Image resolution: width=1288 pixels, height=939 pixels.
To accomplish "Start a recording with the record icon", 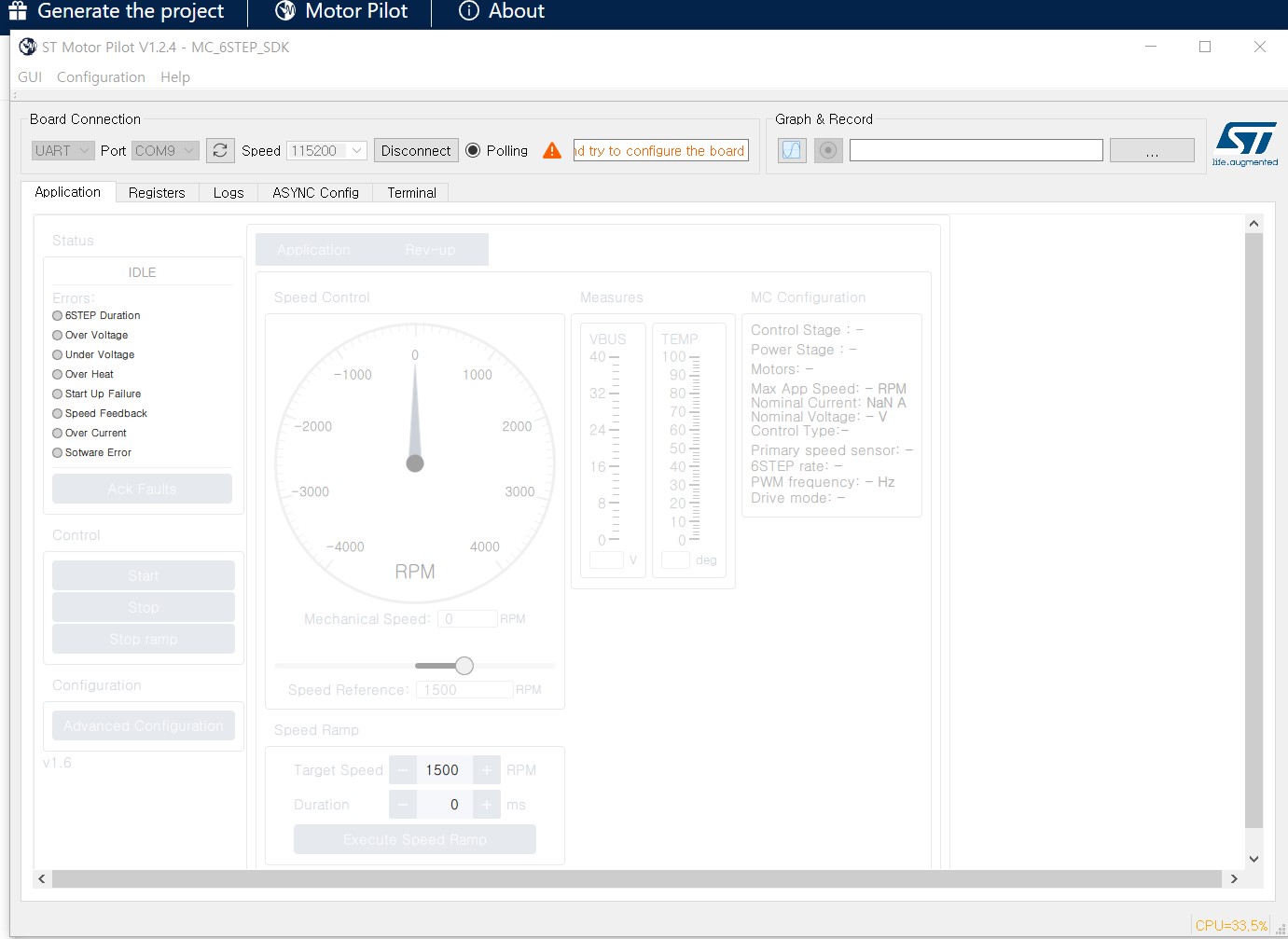I will [x=828, y=149].
